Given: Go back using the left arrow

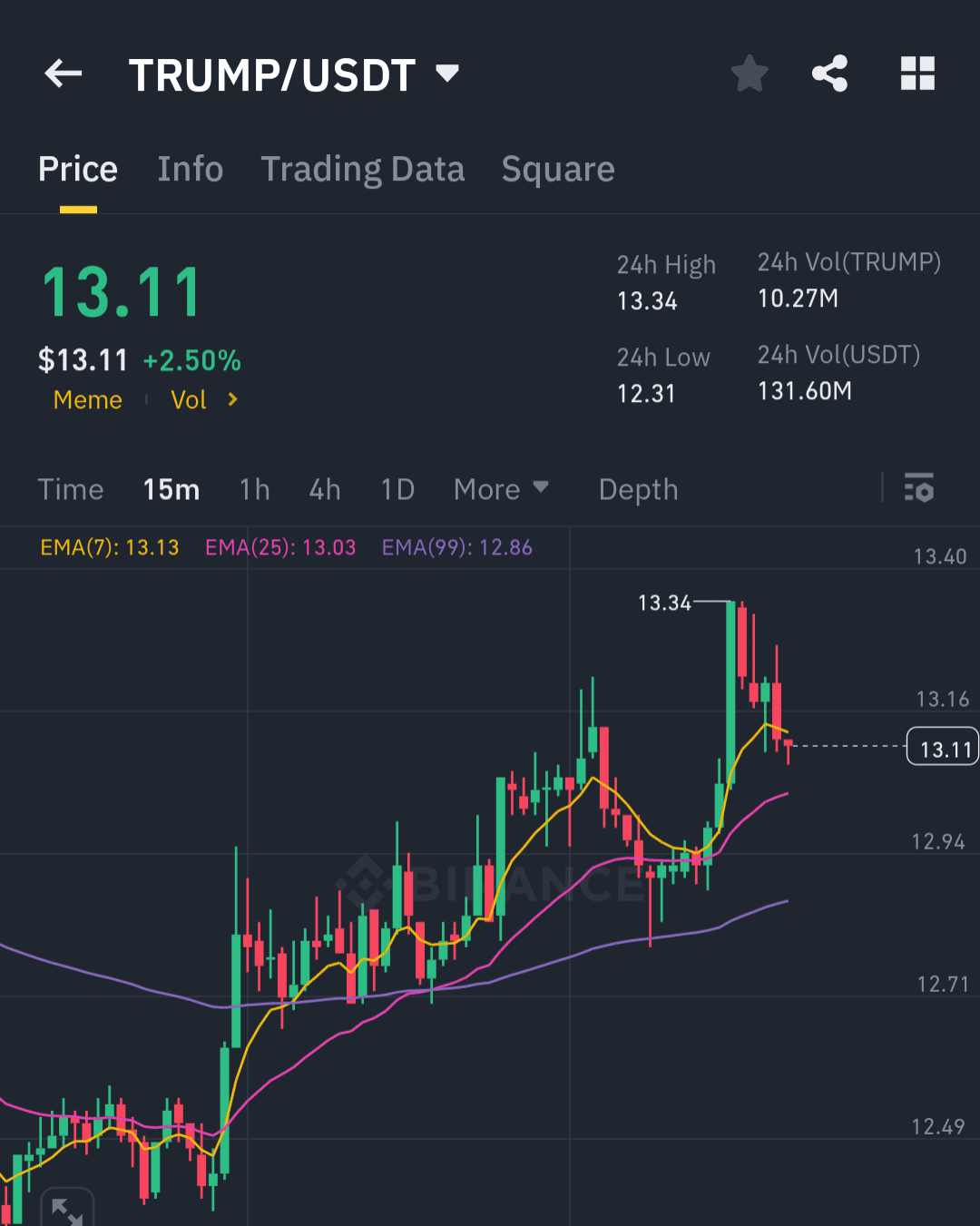Looking at the screenshot, I should [64, 74].
